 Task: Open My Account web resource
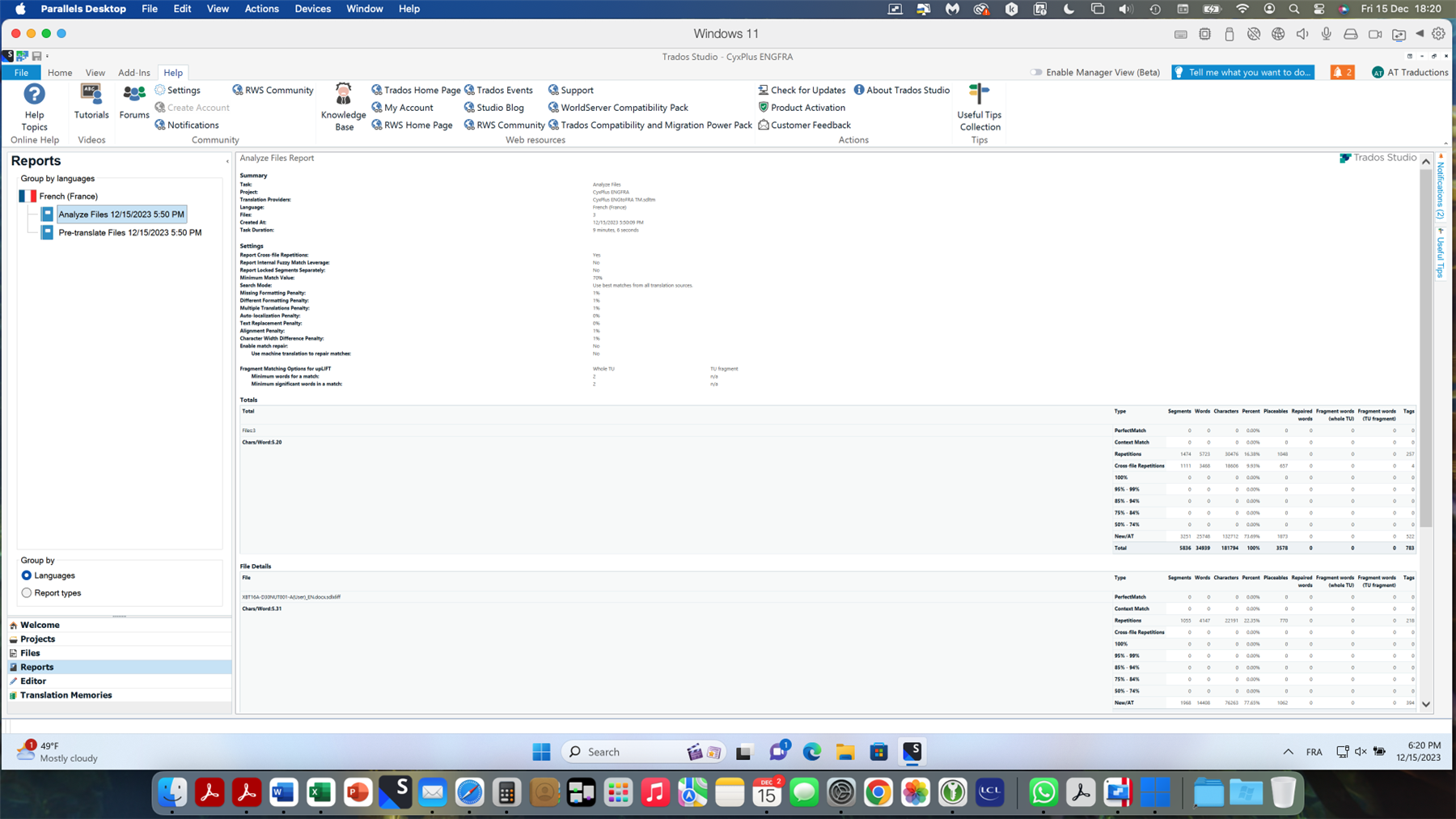coord(402,108)
